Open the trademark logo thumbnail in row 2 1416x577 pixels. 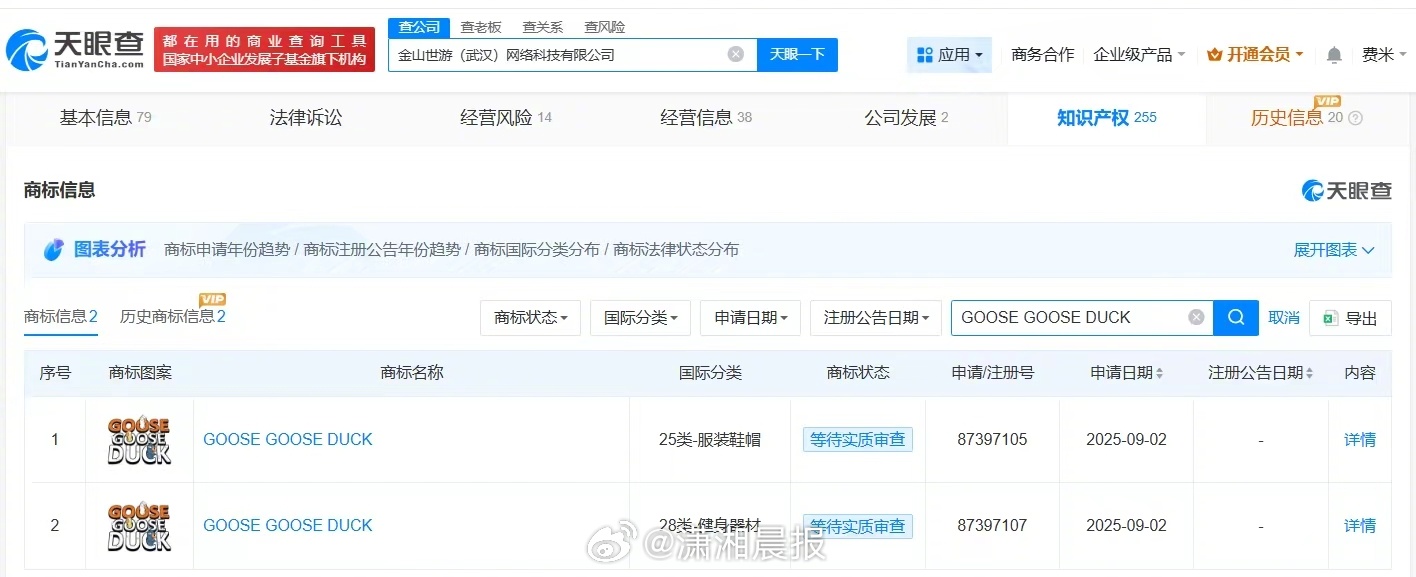139,526
